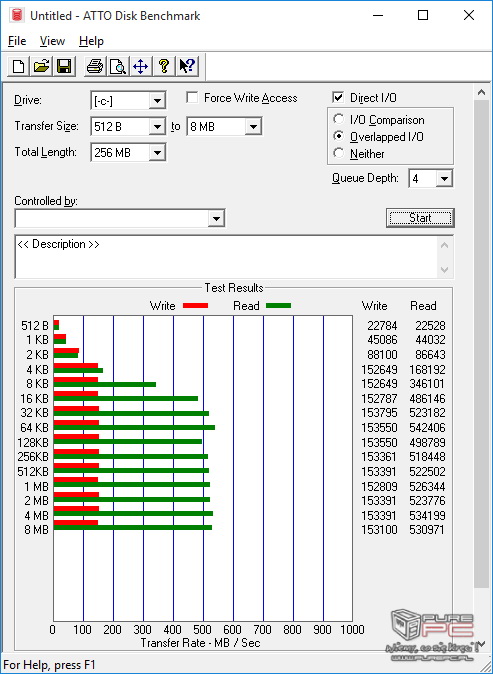The image size is (493, 674).
Task: Uncheck the Direct I/O checkbox
Action: pos(338,98)
